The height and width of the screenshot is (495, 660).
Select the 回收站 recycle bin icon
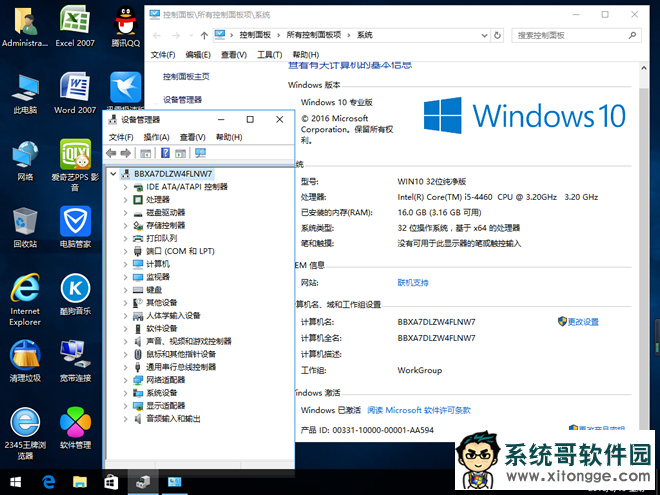click(x=25, y=227)
